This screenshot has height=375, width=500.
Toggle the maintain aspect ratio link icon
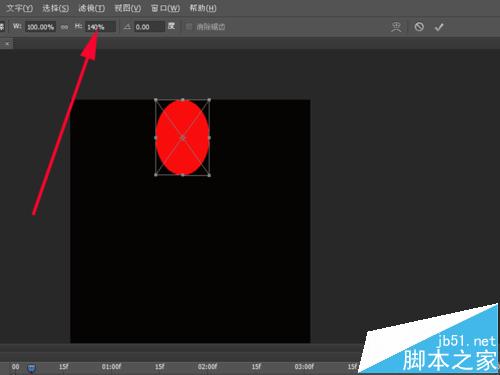coord(64,27)
